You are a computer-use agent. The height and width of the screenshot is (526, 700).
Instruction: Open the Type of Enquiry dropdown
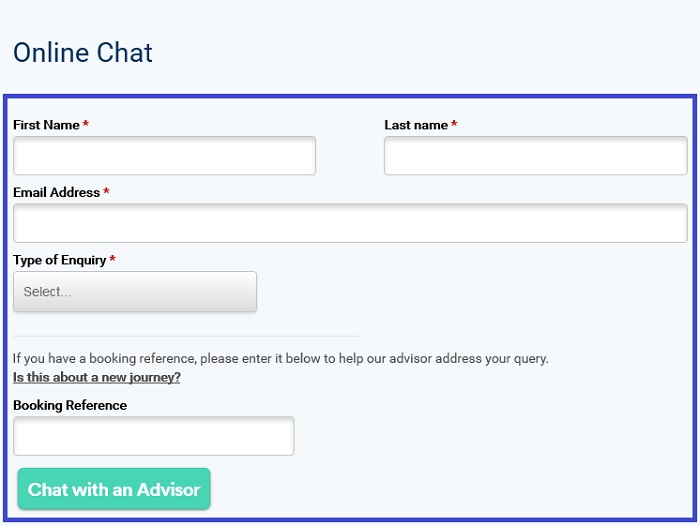pos(135,292)
